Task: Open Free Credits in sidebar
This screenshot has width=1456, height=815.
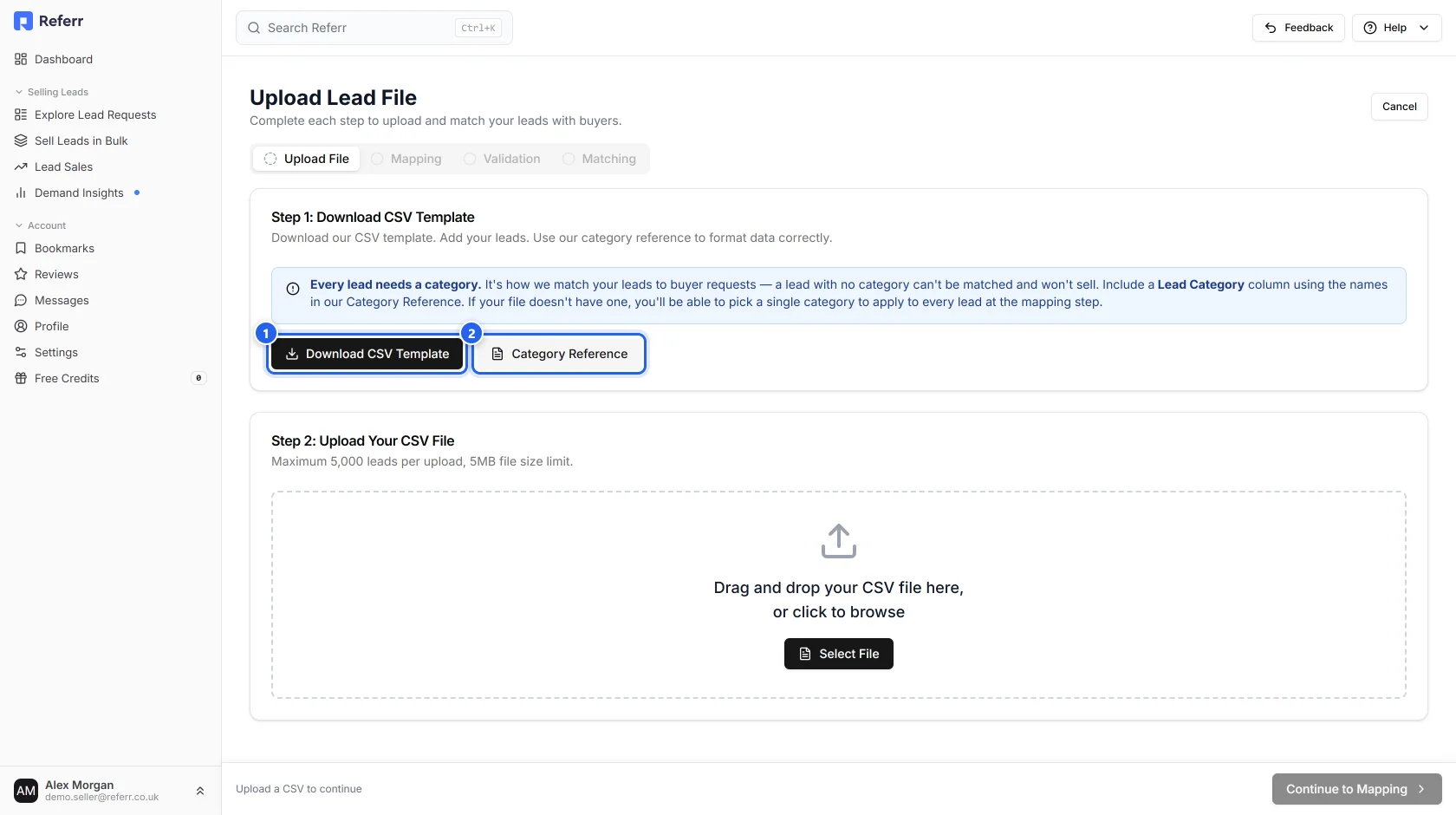Action: click(x=111, y=378)
